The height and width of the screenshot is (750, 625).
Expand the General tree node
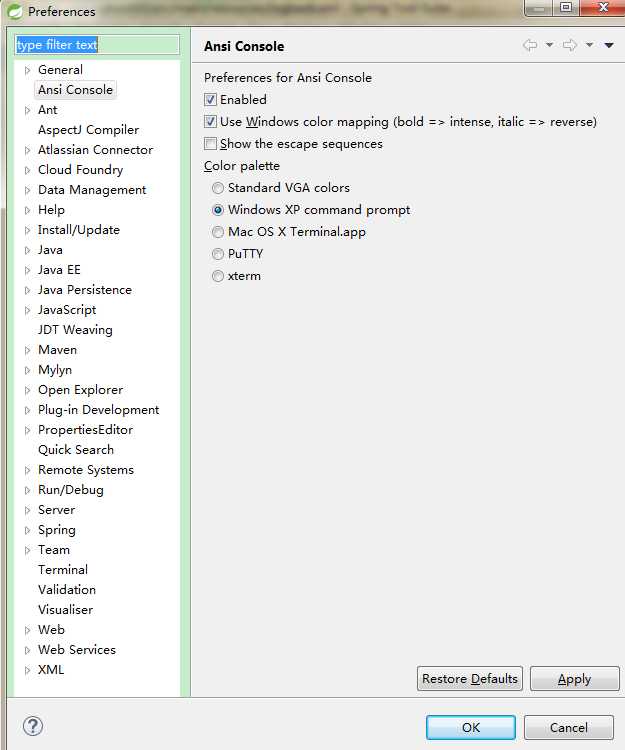click(27, 70)
